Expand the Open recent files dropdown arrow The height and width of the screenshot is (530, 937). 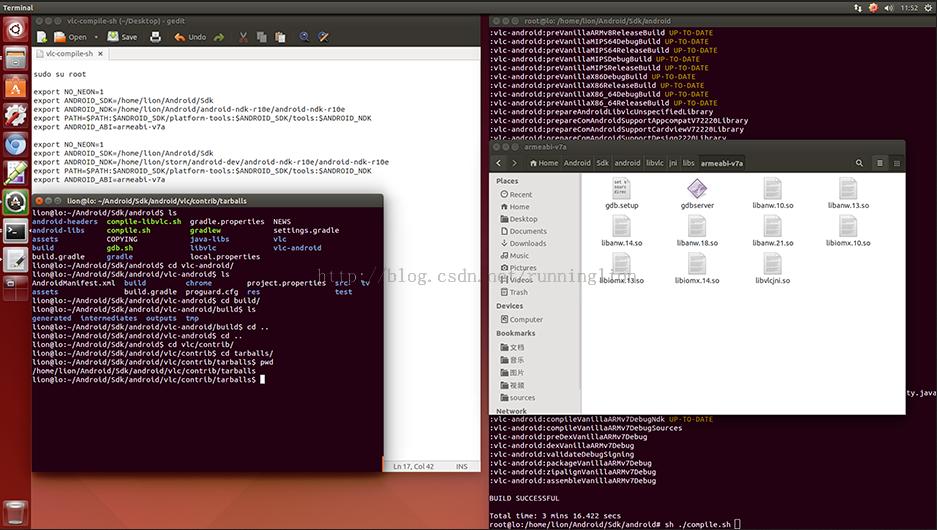[96, 37]
